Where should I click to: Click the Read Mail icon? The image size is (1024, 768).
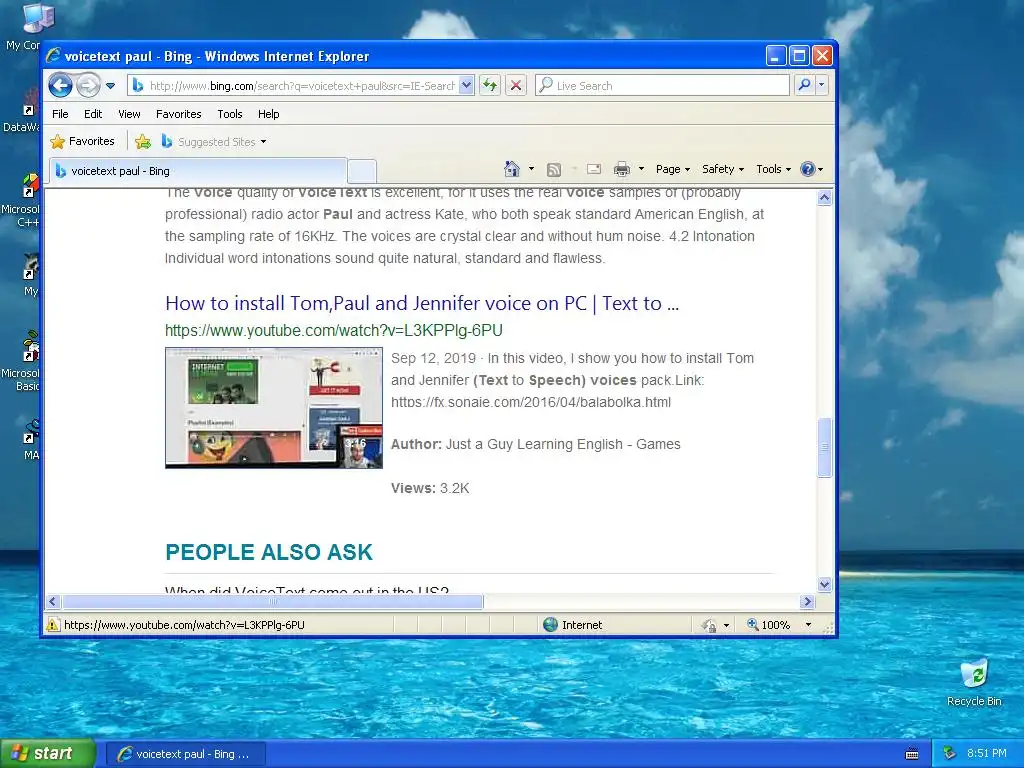click(594, 169)
